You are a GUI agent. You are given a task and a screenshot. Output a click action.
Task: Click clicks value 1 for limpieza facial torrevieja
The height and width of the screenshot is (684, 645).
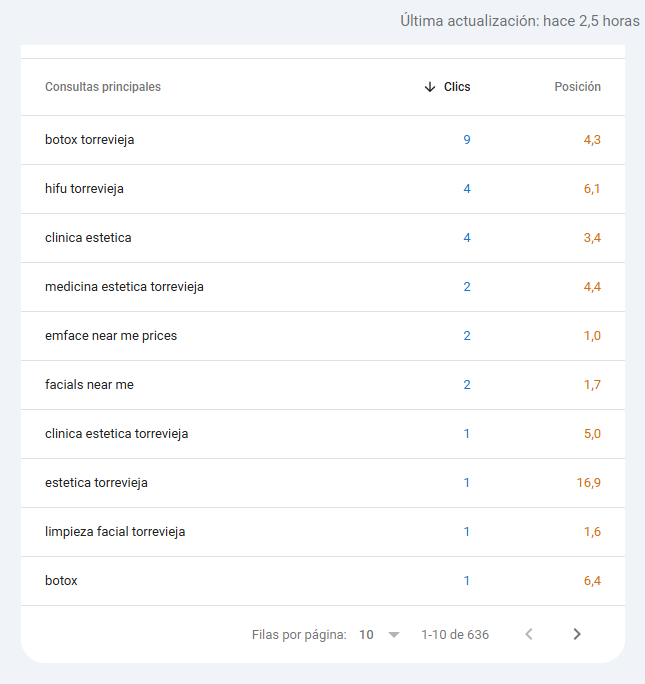click(467, 532)
